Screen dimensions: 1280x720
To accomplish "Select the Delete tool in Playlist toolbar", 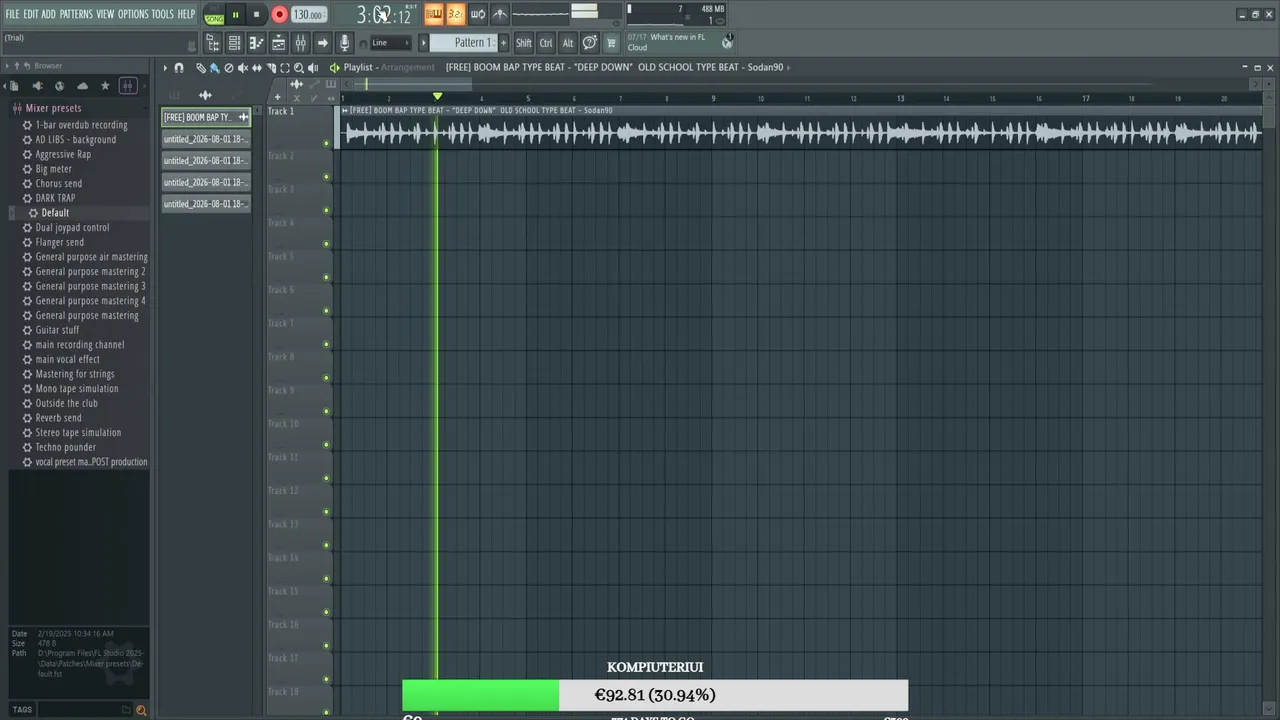I will point(229,68).
